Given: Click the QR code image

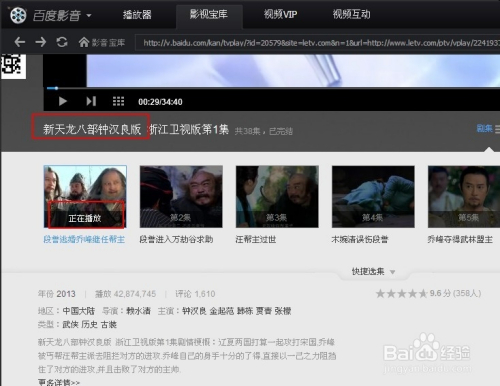Looking at the screenshot, I should point(13,66).
